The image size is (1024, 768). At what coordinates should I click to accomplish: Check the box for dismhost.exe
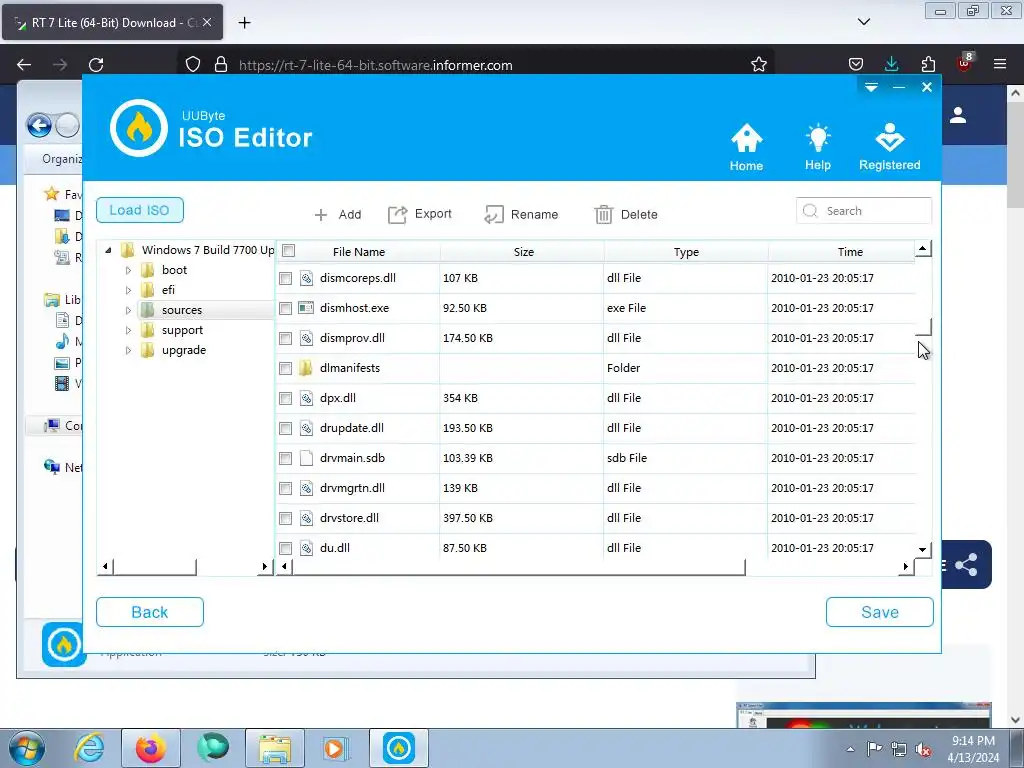coord(285,308)
